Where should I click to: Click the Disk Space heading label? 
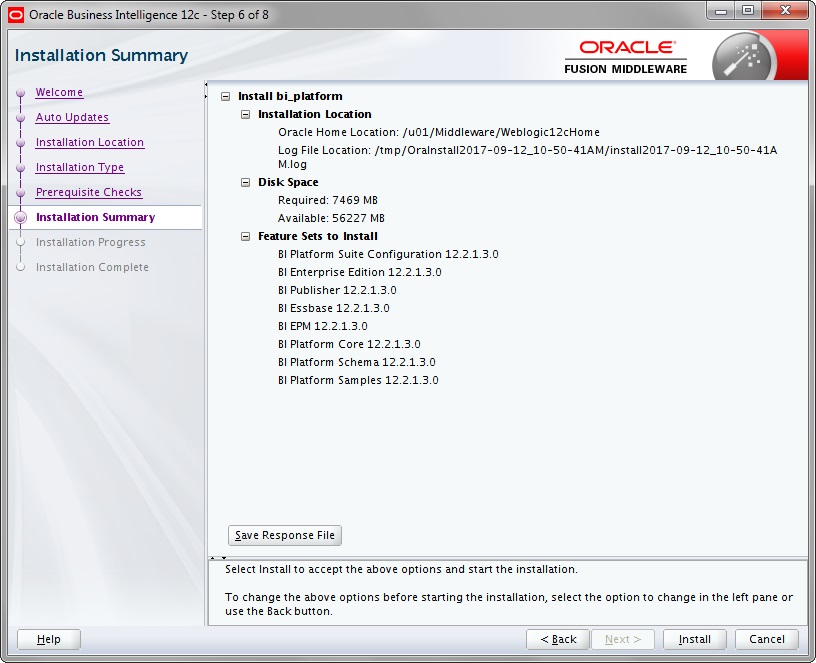(288, 182)
